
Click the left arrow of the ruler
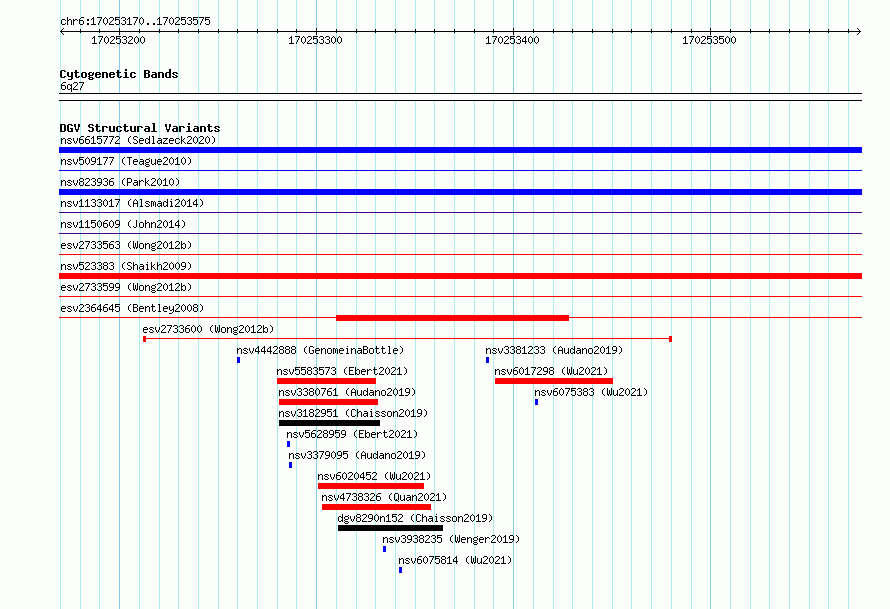(62, 32)
